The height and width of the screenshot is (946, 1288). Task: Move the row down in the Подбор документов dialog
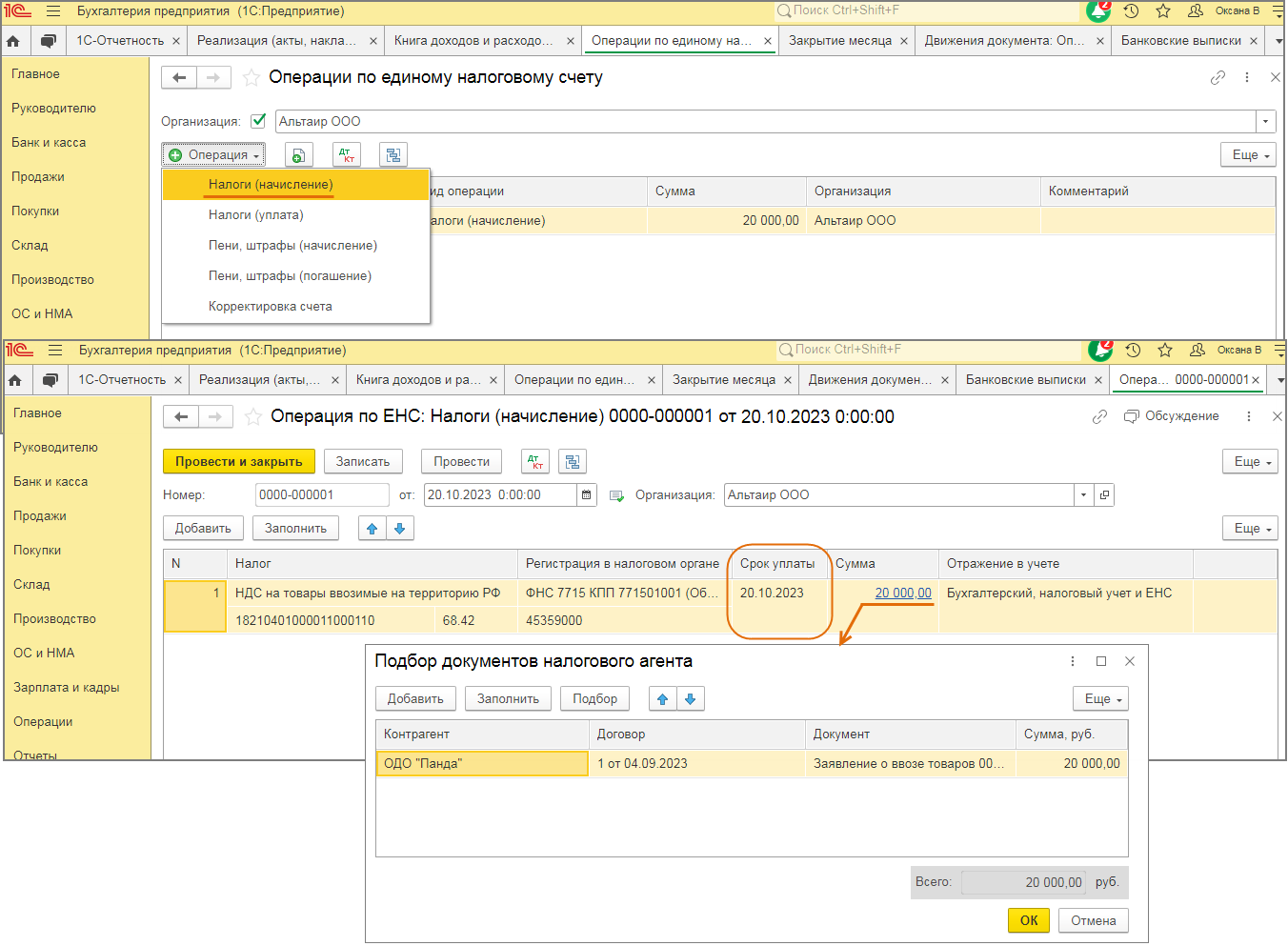[691, 699]
